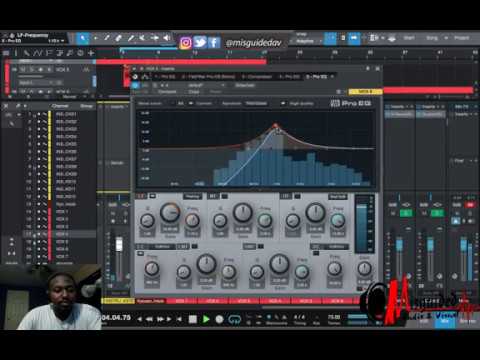Switch to FabFilter Pro-DS plugin tab
The height and width of the screenshot is (360, 480).
[x=208, y=77]
